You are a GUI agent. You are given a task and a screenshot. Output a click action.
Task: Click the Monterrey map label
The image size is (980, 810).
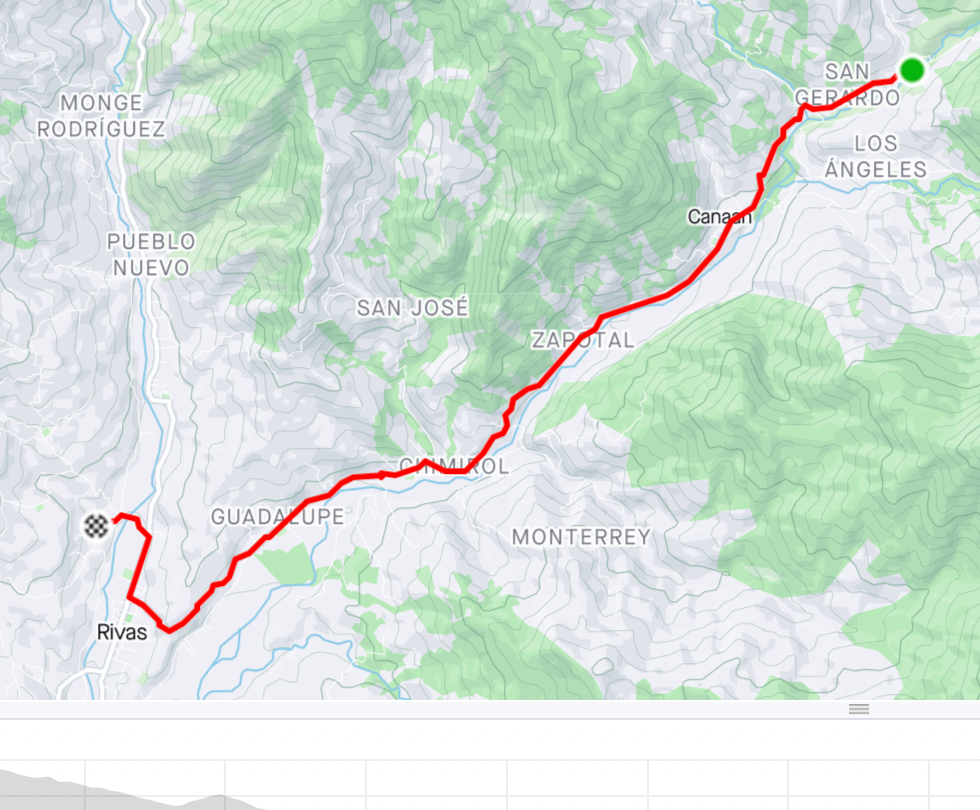coord(581,537)
